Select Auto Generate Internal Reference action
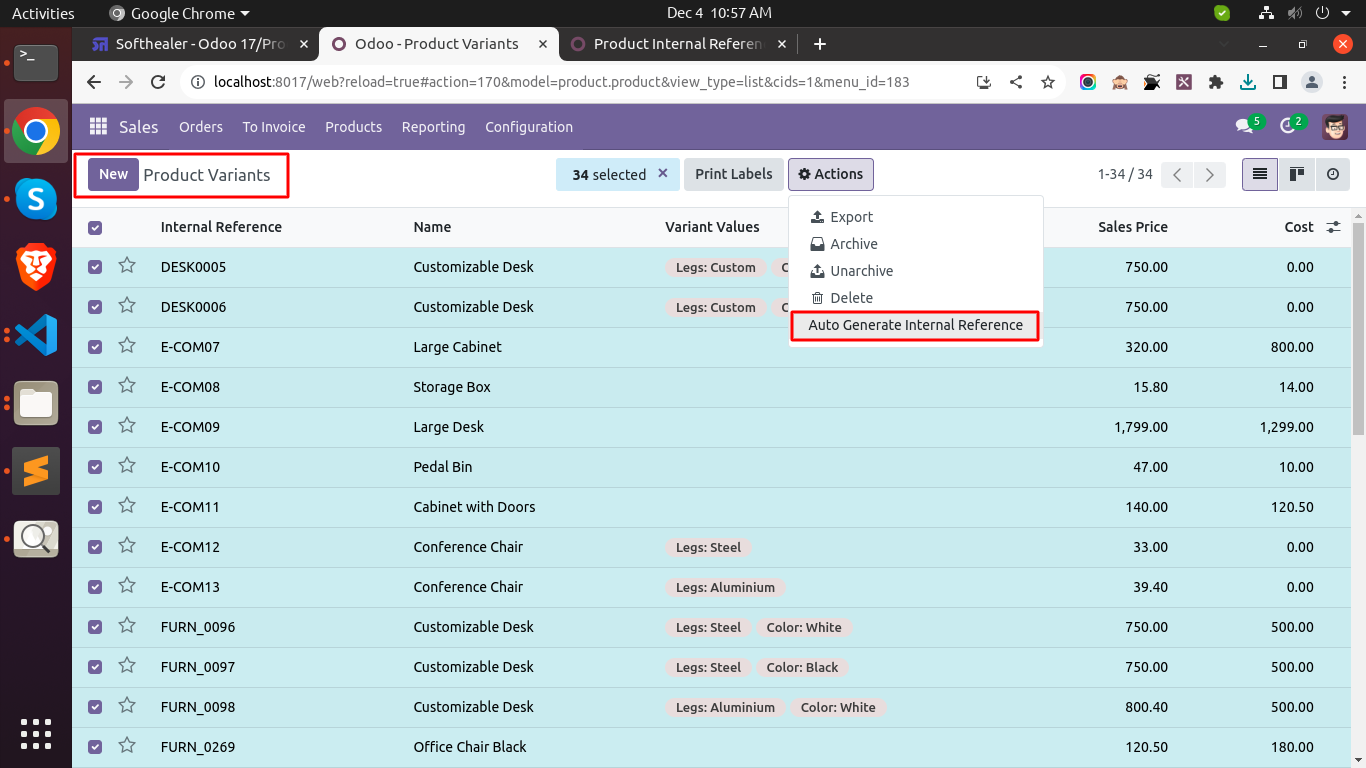The image size is (1366, 768). pos(915,325)
